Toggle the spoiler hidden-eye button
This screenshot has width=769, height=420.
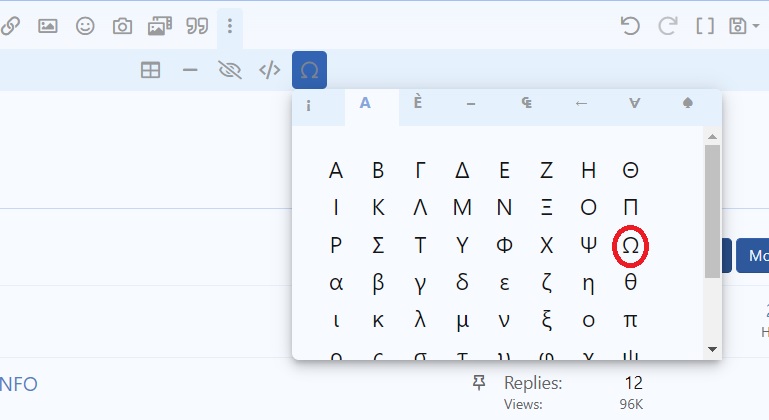[230, 70]
